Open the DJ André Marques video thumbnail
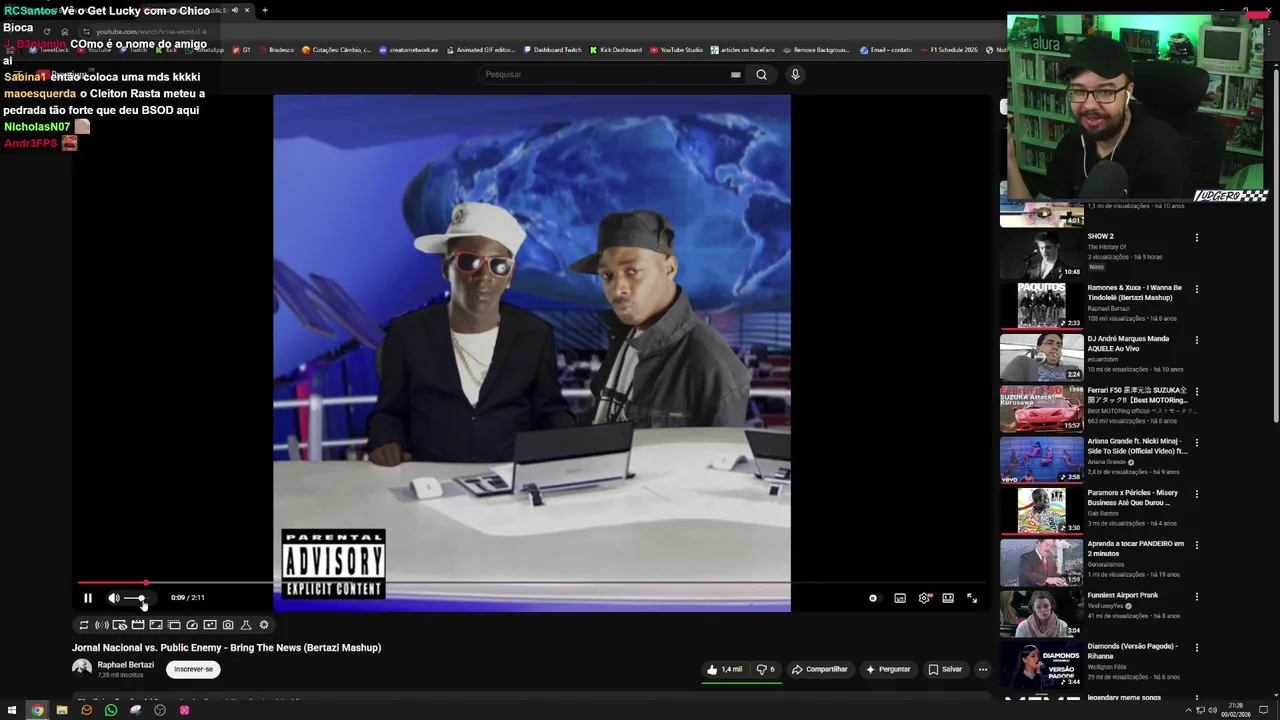 click(x=1041, y=357)
